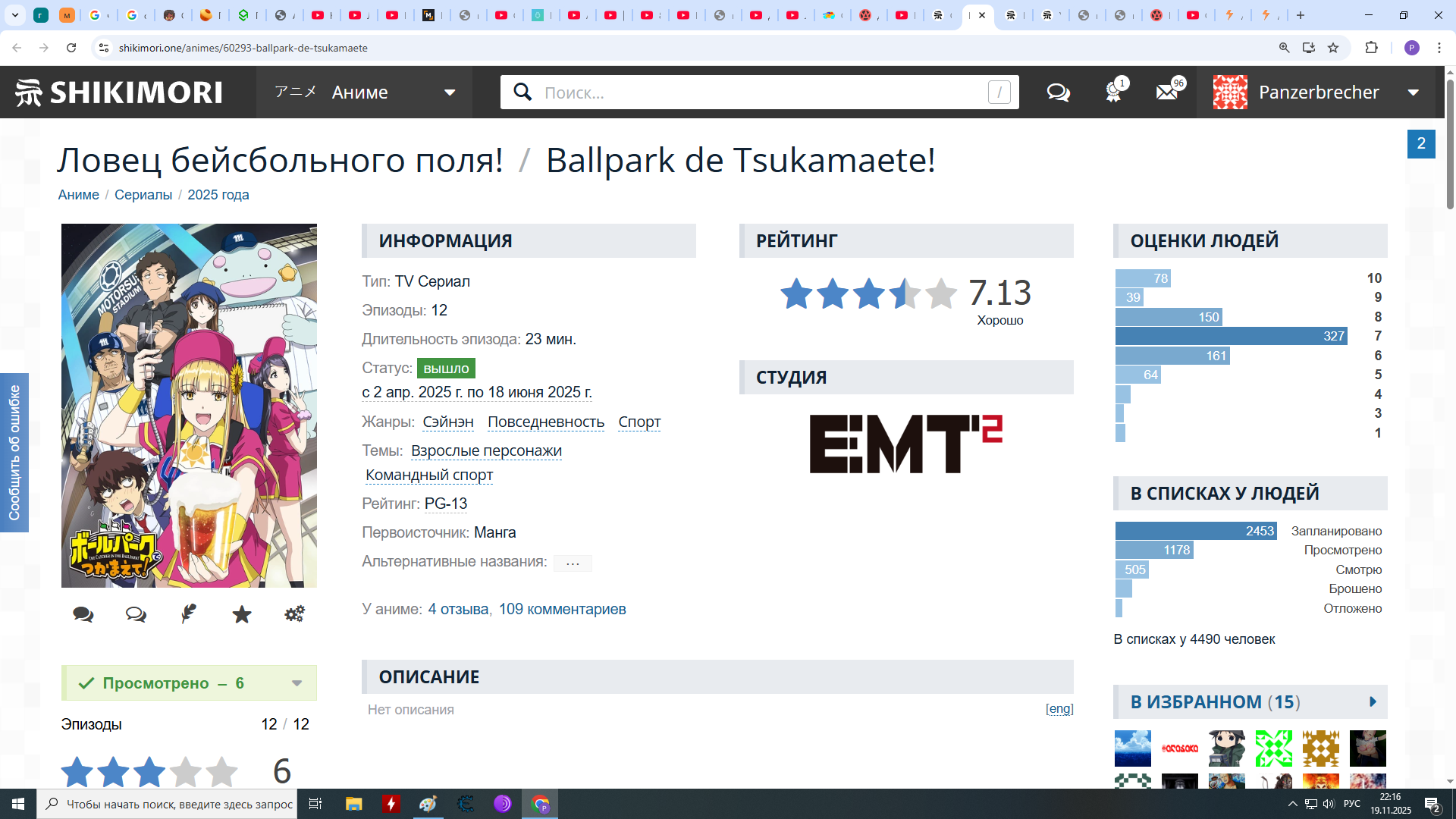This screenshot has width=1456, height=819.
Task: Add to favorites with the dark star icon
Action: (242, 613)
